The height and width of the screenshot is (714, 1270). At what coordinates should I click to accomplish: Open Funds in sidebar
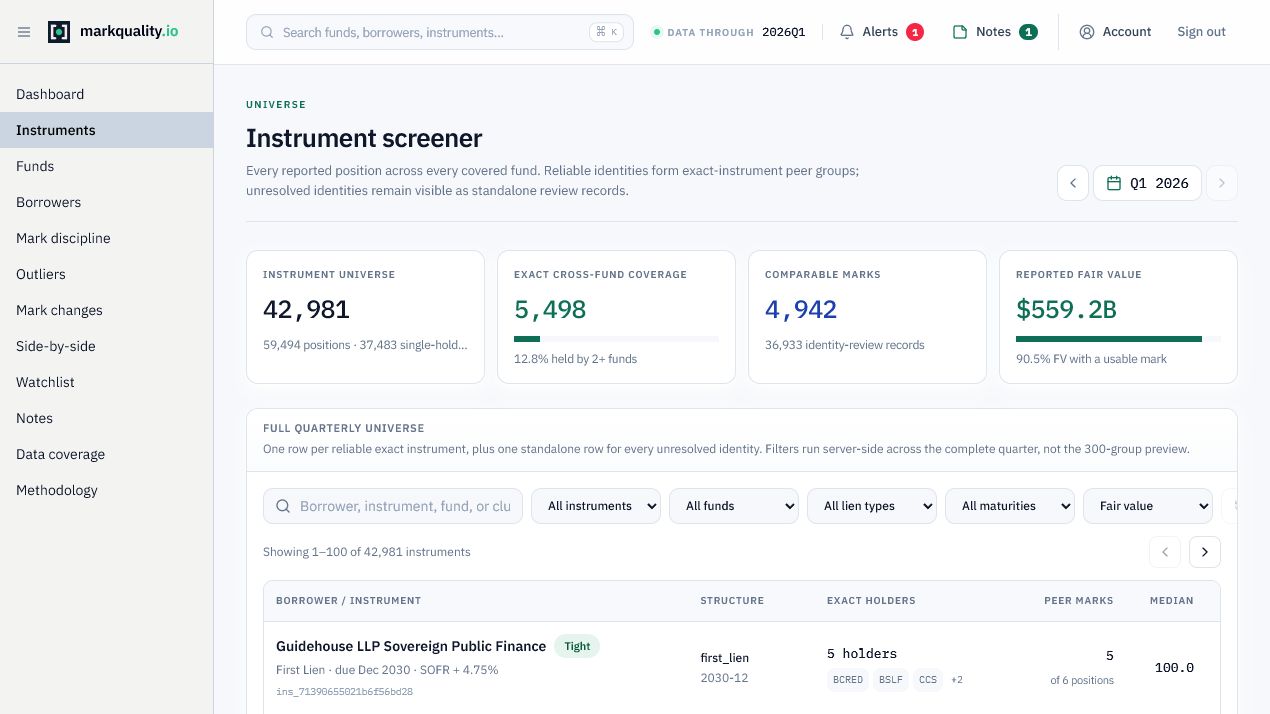pyautogui.click(x=107, y=166)
